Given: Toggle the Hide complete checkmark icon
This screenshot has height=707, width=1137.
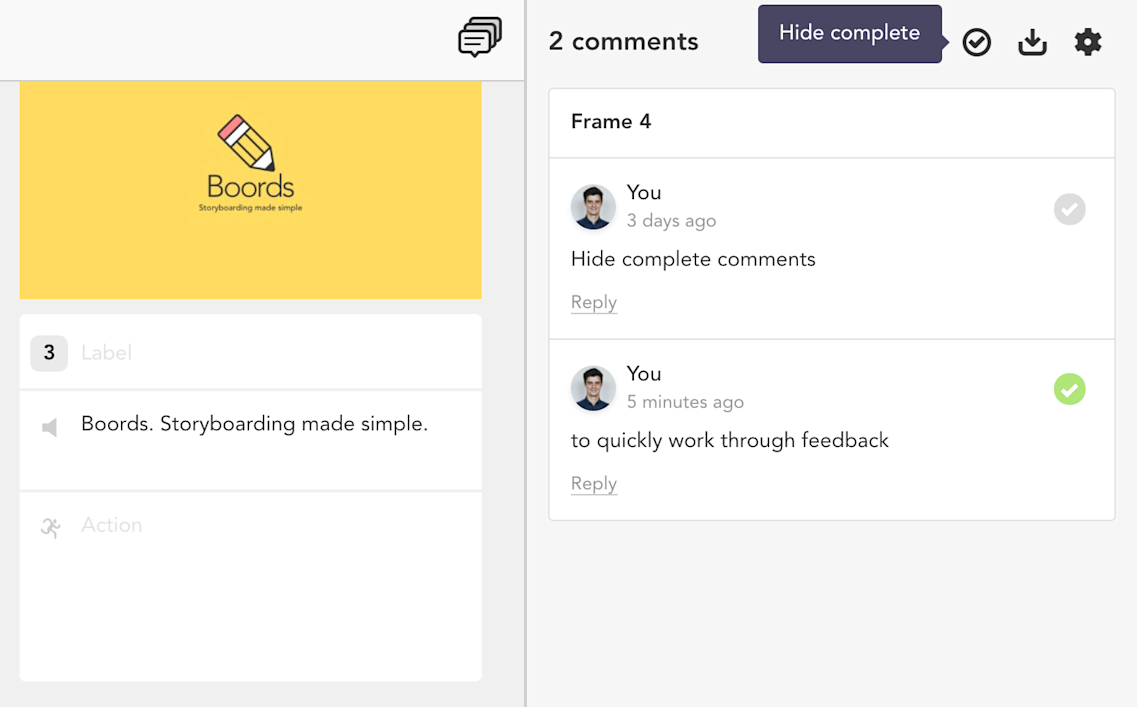Looking at the screenshot, I should click(976, 42).
